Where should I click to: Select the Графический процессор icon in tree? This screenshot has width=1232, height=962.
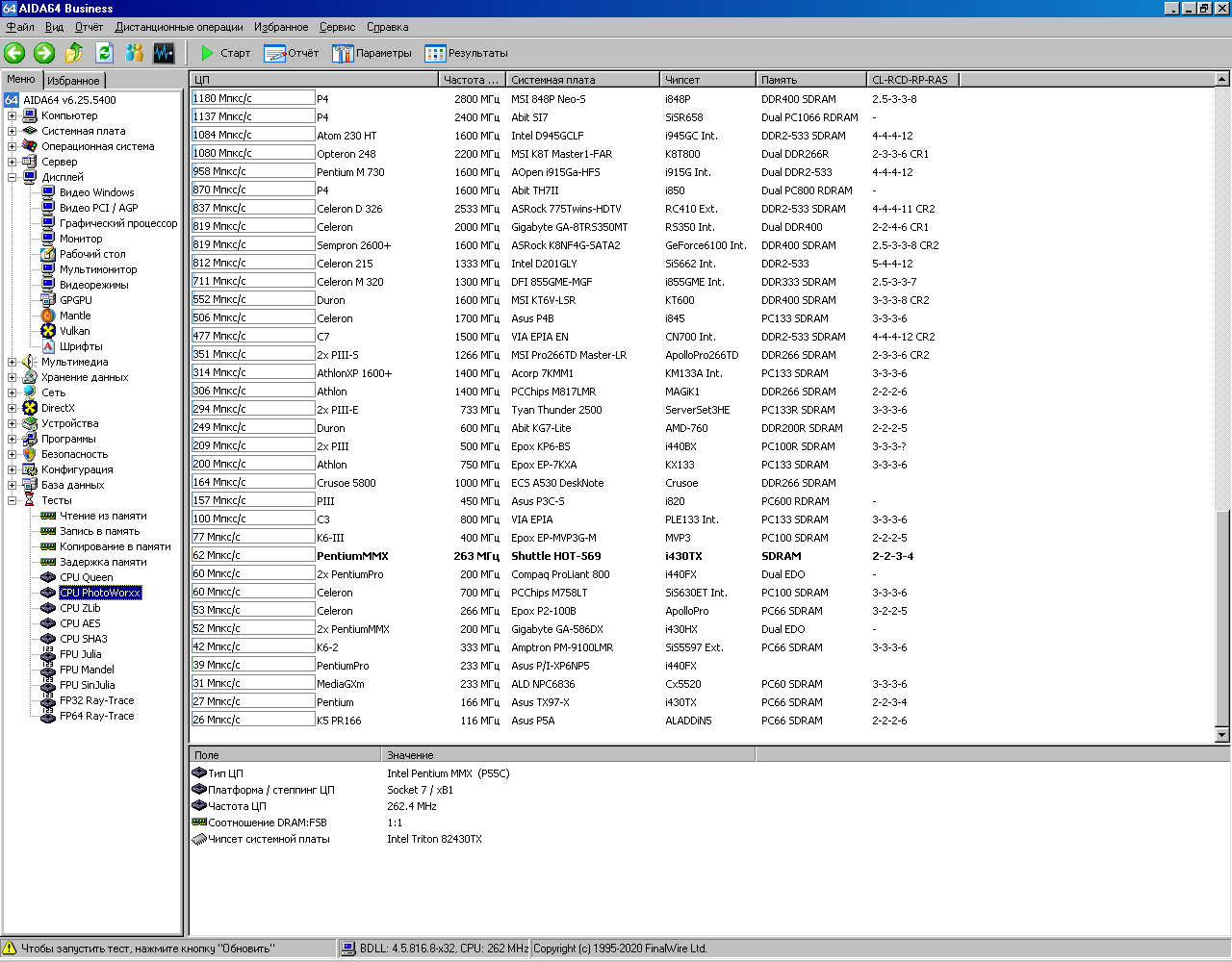click(48, 223)
